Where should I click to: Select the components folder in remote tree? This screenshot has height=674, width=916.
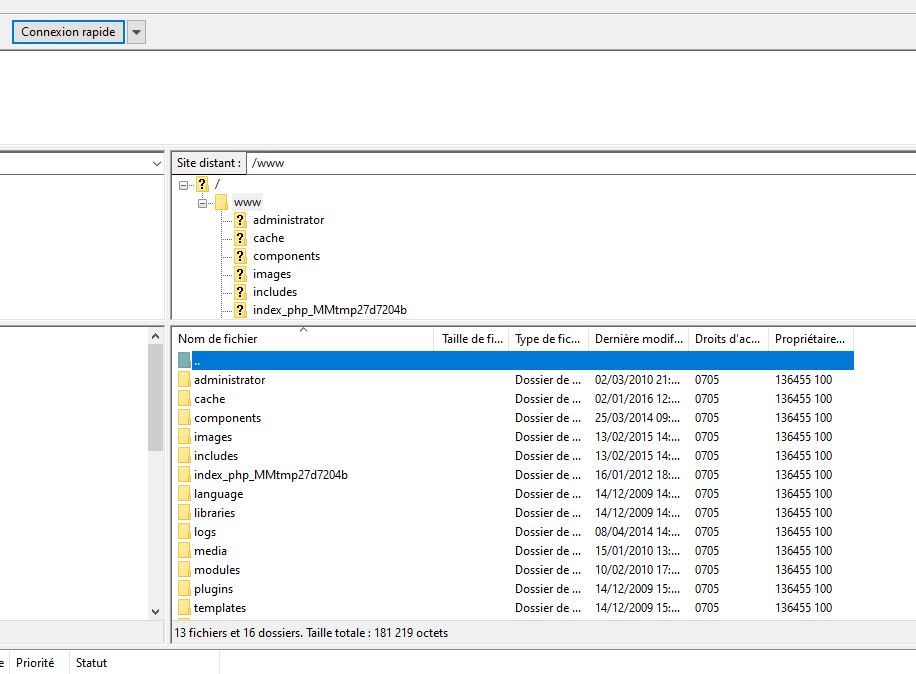click(286, 256)
